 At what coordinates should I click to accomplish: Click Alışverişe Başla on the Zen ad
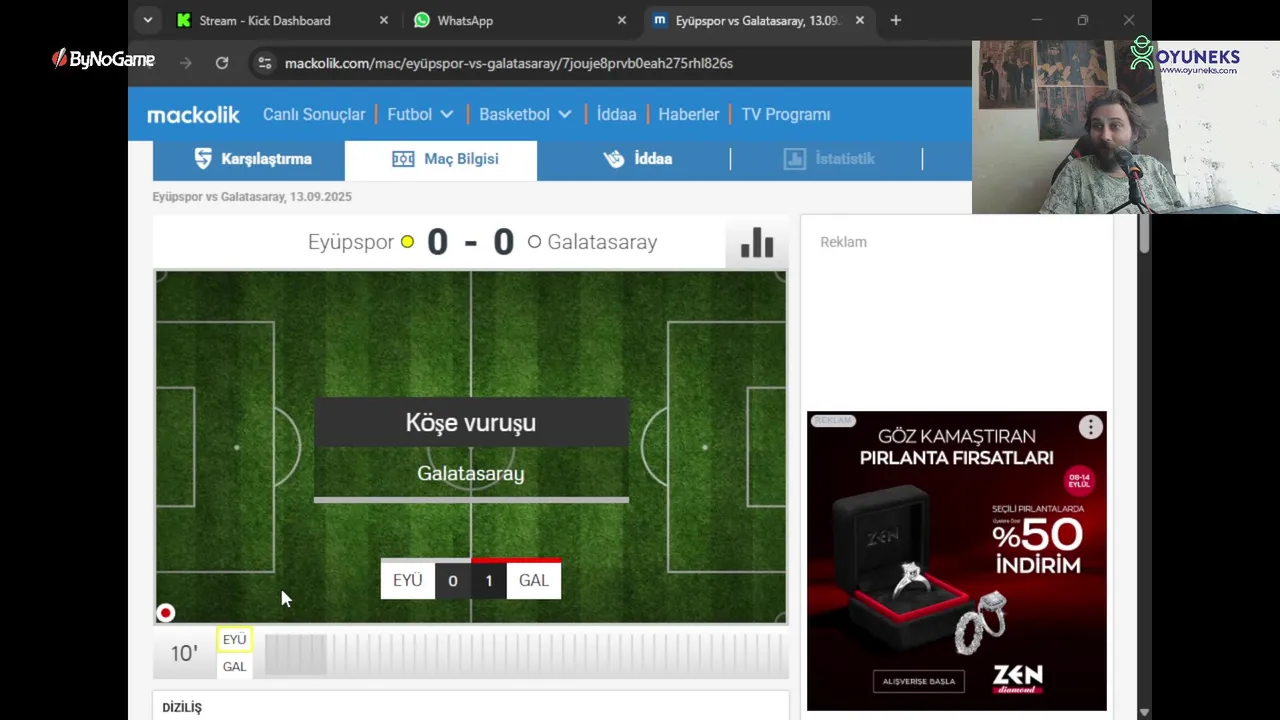pos(919,681)
